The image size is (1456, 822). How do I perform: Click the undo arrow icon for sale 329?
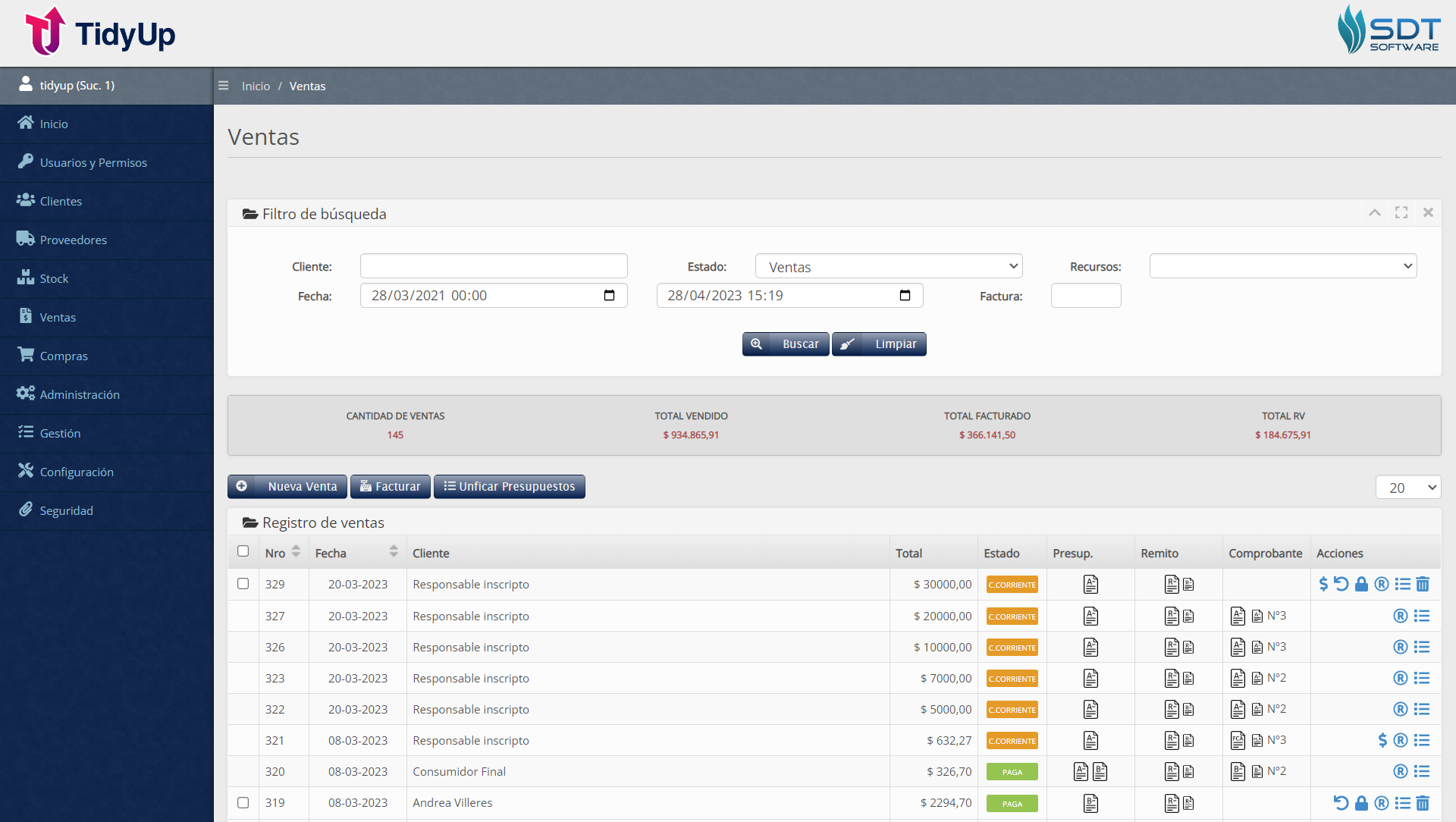1341,584
